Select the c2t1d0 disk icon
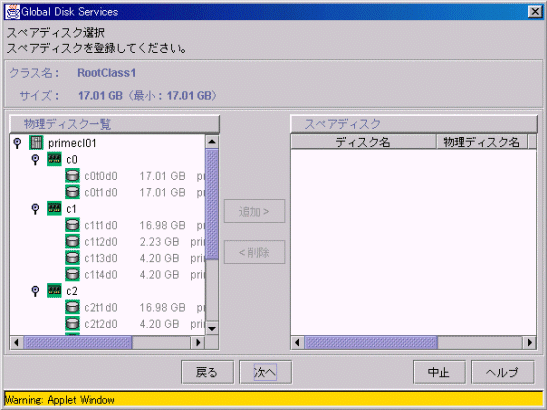547x410 pixels. [72, 307]
